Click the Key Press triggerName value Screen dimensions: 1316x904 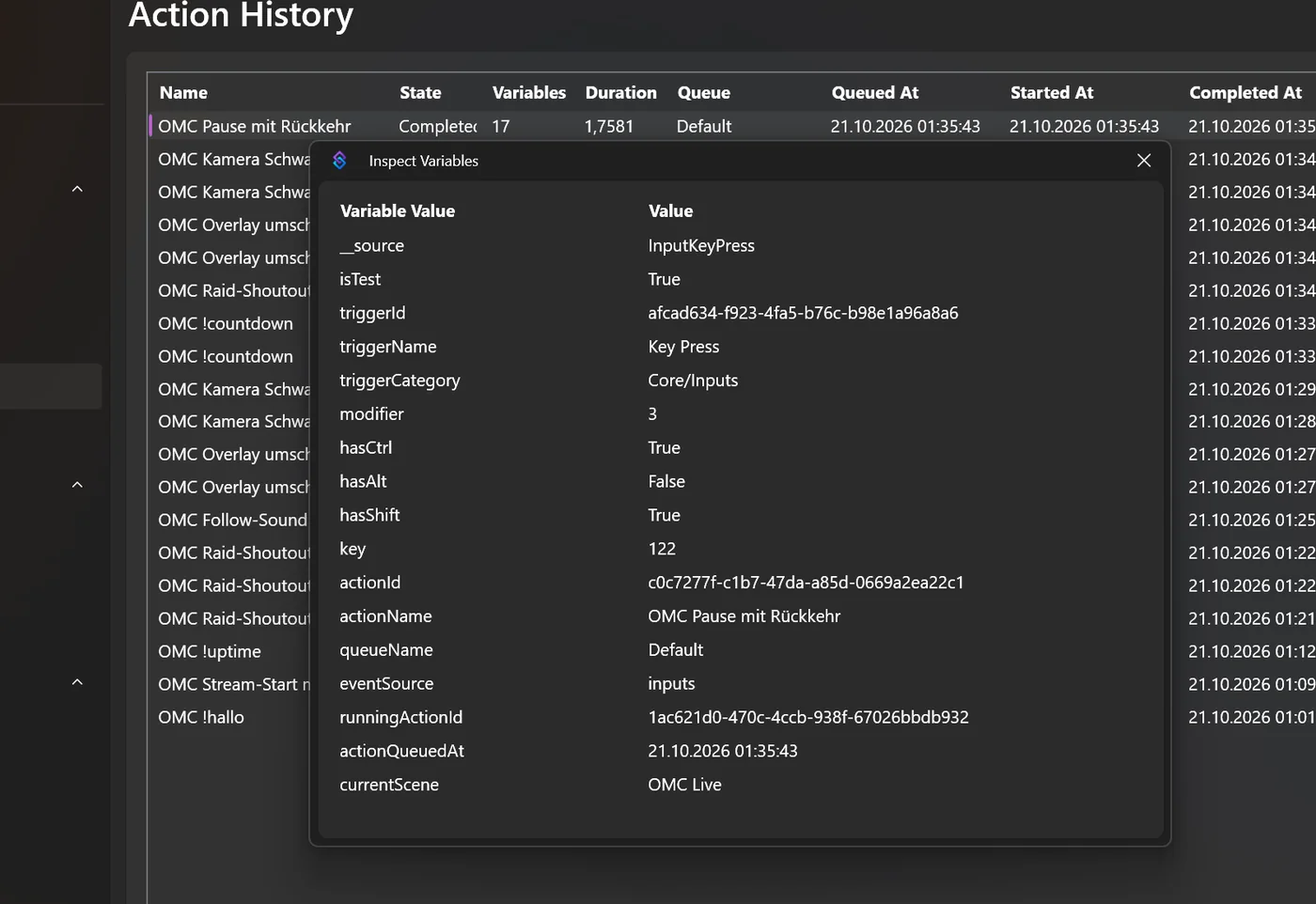(x=683, y=347)
